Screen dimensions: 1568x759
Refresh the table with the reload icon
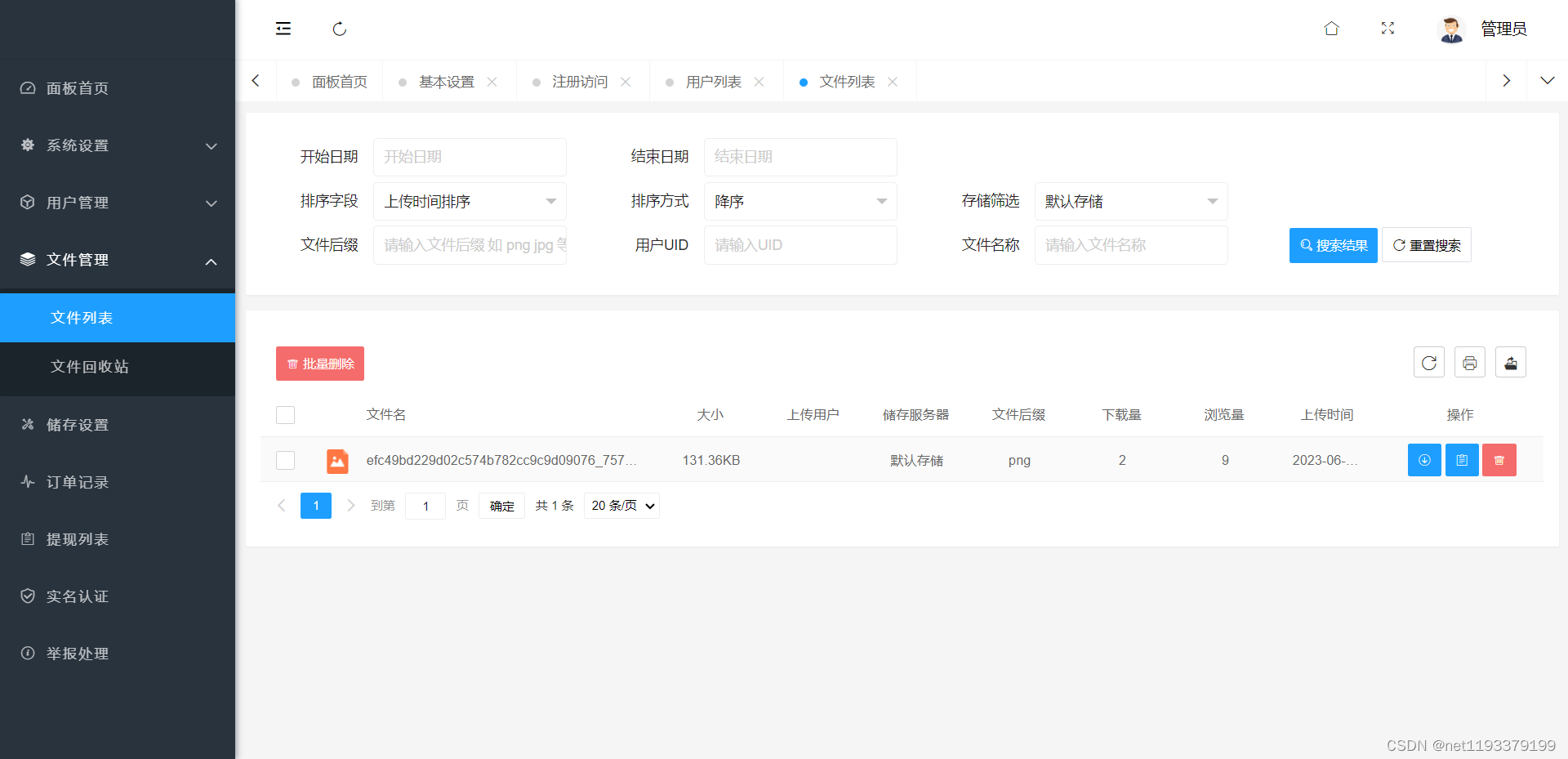pyautogui.click(x=1429, y=363)
